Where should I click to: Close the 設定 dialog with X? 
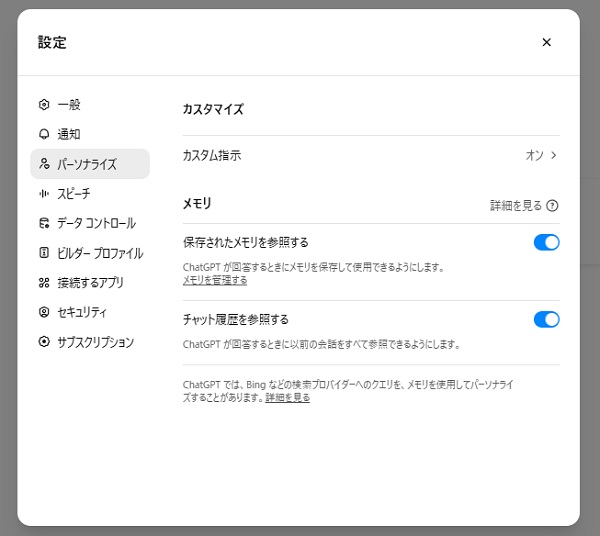546,42
